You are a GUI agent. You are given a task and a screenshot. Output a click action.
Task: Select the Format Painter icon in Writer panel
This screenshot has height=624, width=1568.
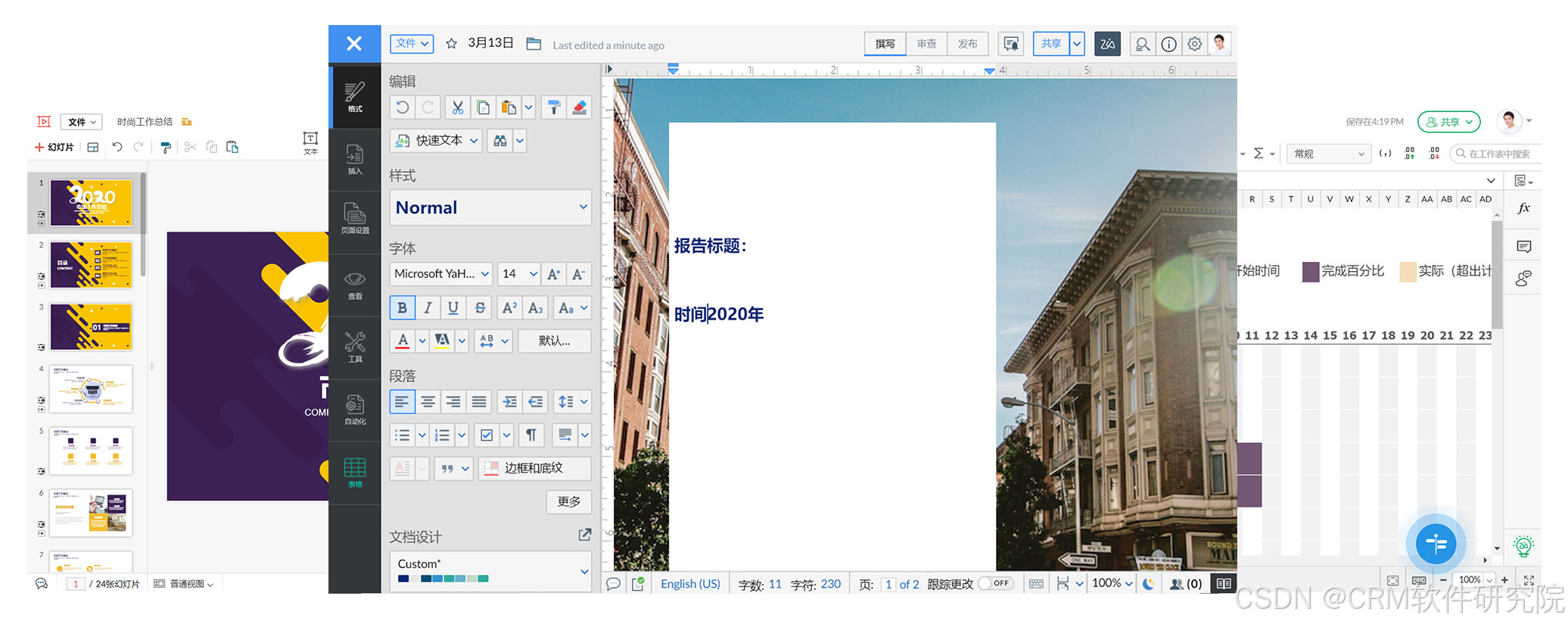coord(554,108)
